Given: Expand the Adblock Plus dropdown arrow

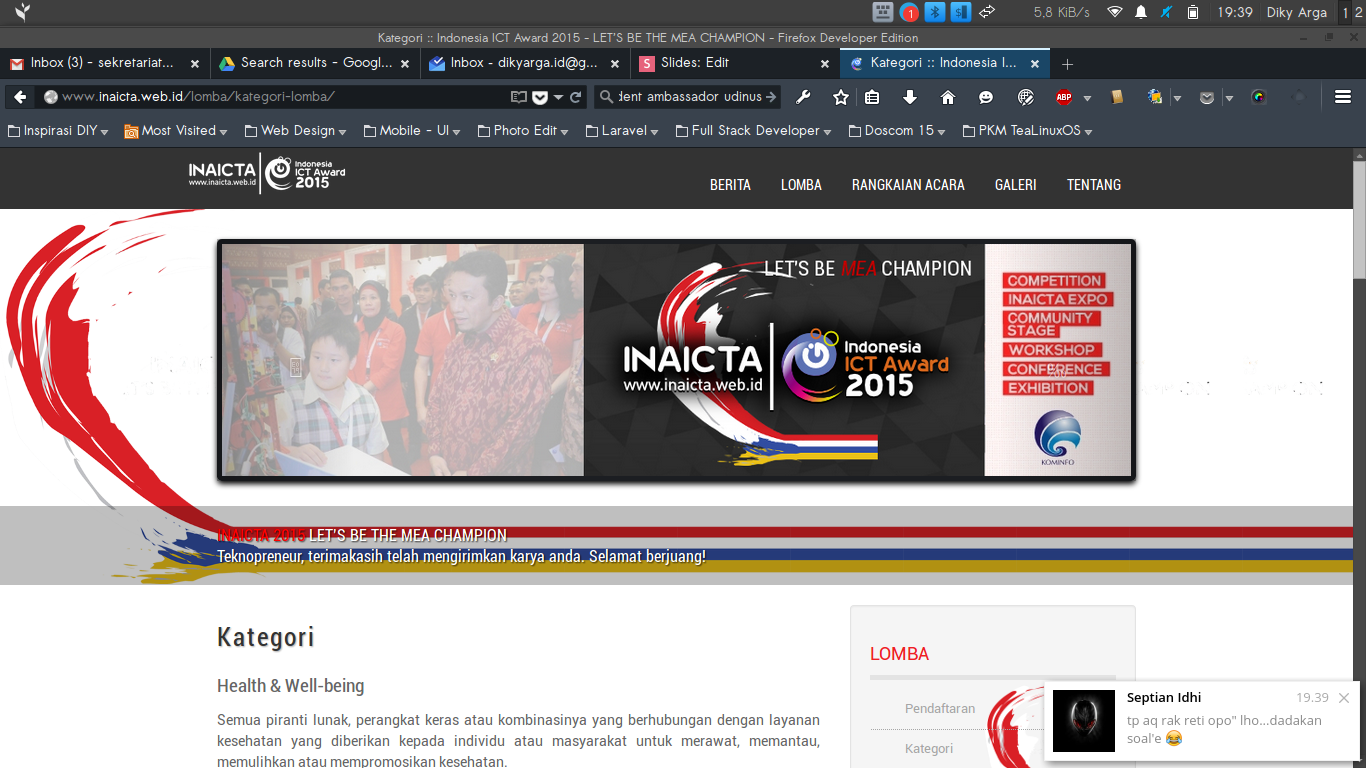Looking at the screenshot, I should click(x=1087, y=98).
